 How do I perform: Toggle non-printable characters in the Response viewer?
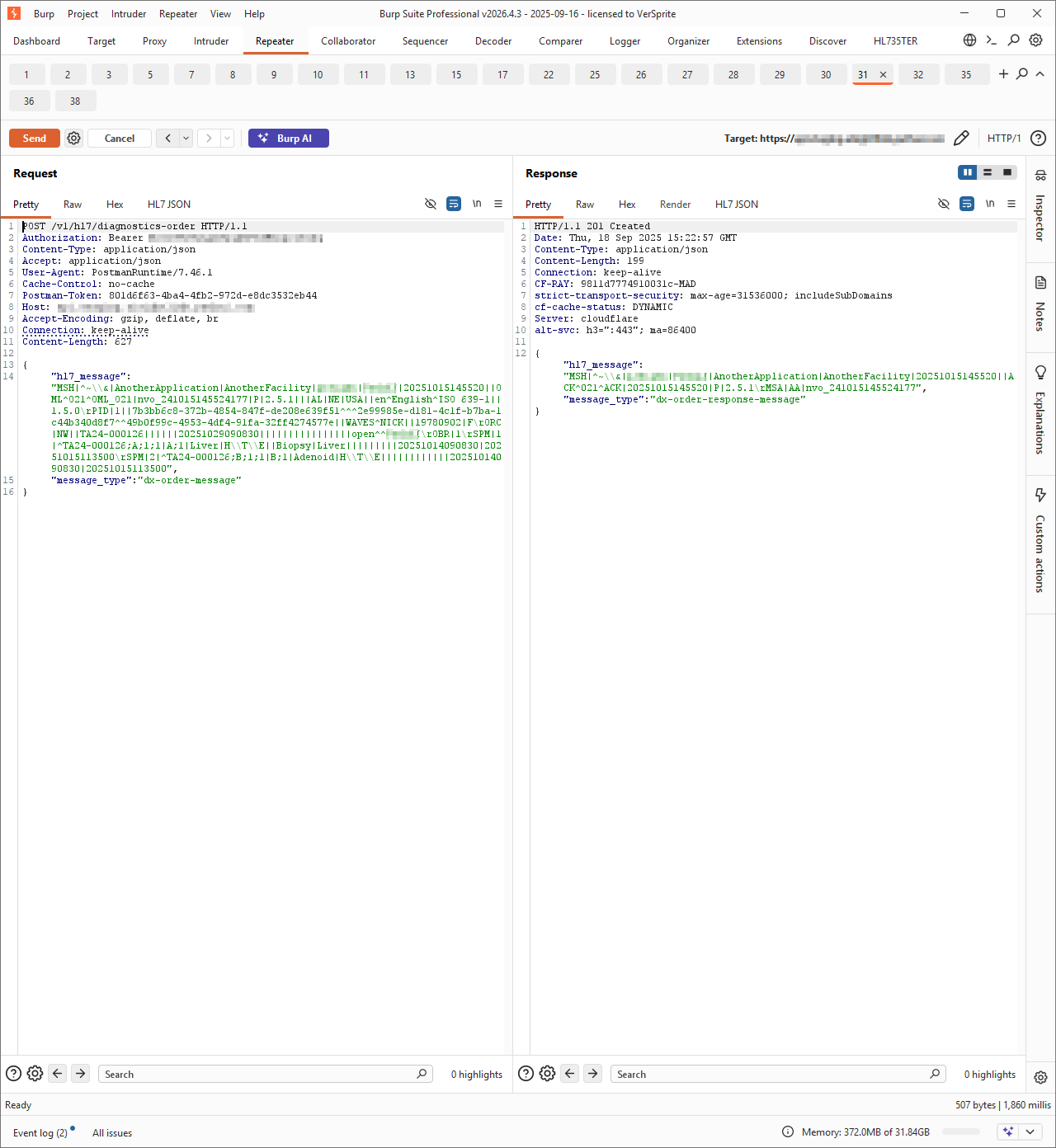click(x=990, y=204)
